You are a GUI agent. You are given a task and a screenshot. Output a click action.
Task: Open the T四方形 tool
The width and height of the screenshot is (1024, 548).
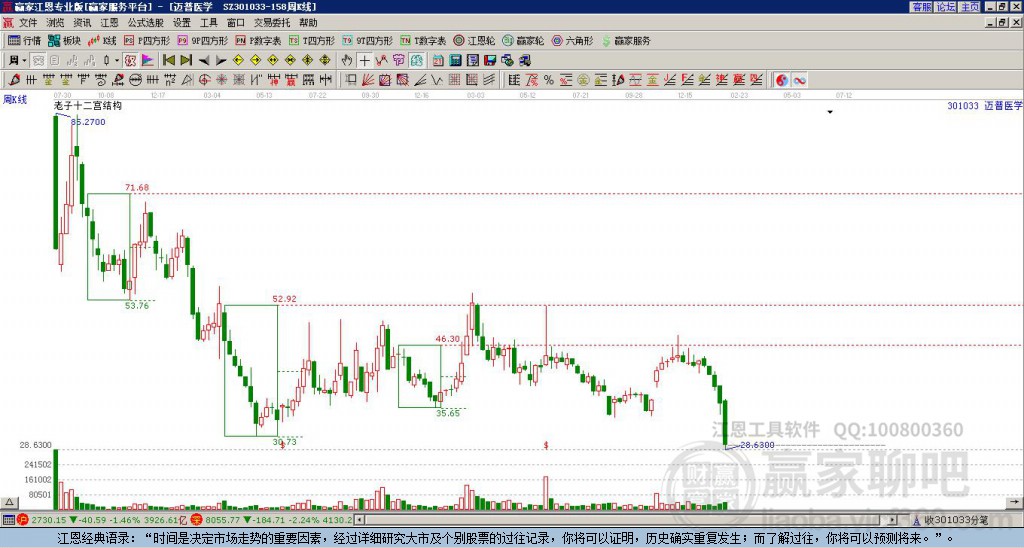click(x=312, y=40)
